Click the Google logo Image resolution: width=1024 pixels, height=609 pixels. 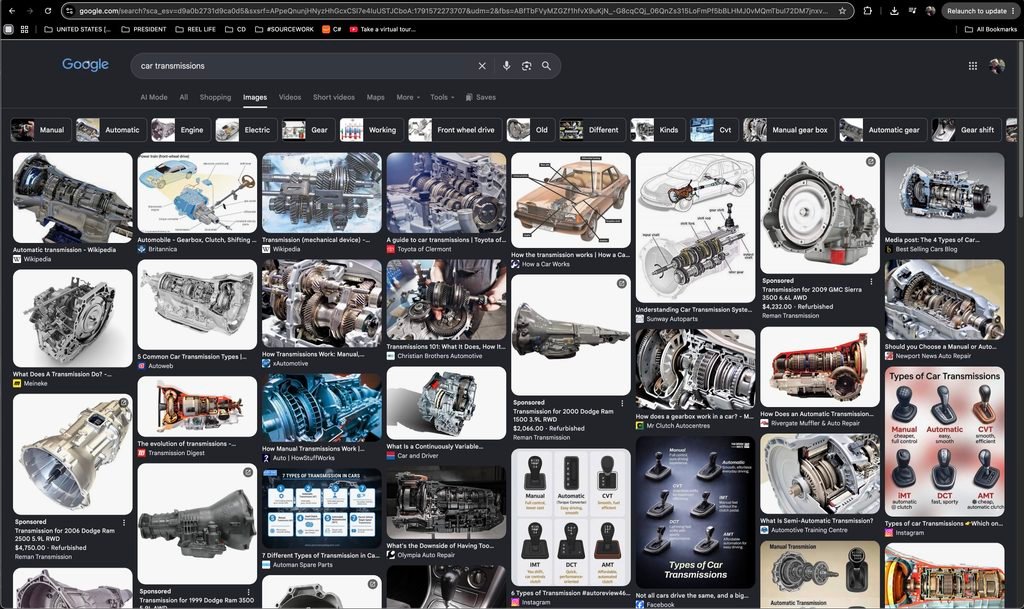(86, 65)
